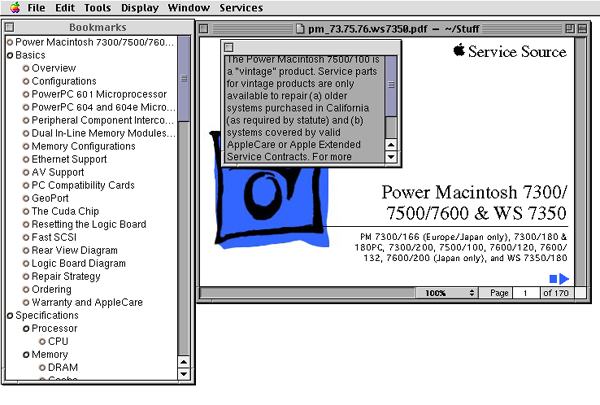Image resolution: width=600 pixels, height=405 pixels.
Task: Open the 100% zoom dropdown
Action: (x=446, y=293)
